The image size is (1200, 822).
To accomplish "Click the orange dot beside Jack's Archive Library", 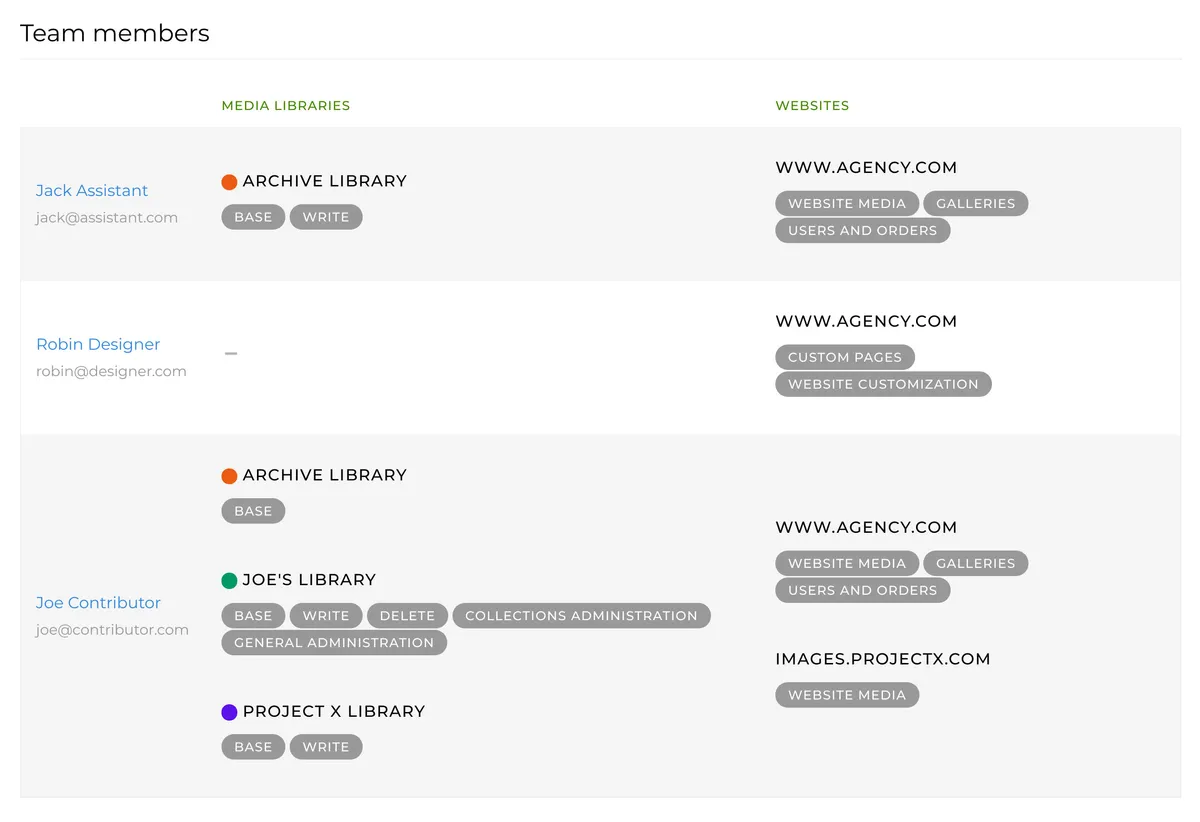I will point(229,182).
